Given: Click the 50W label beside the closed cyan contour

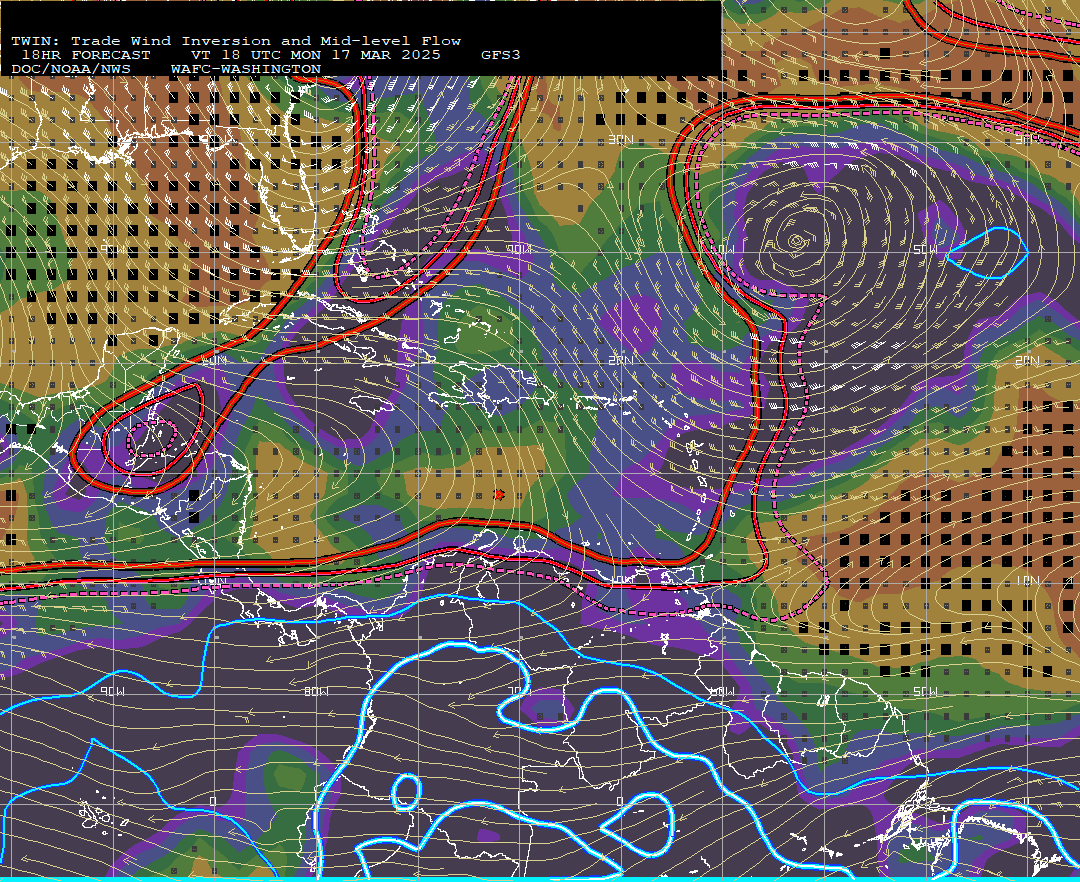Looking at the screenshot, I should (x=925, y=249).
